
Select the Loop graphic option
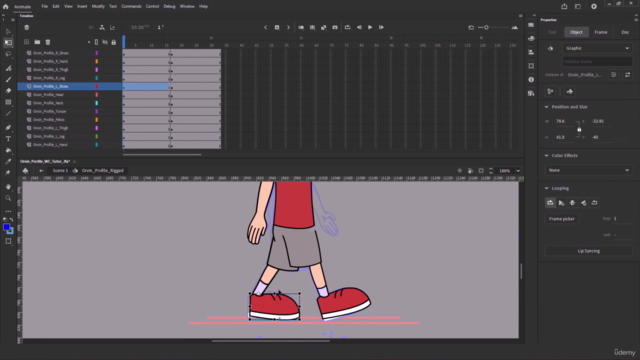tap(550, 203)
